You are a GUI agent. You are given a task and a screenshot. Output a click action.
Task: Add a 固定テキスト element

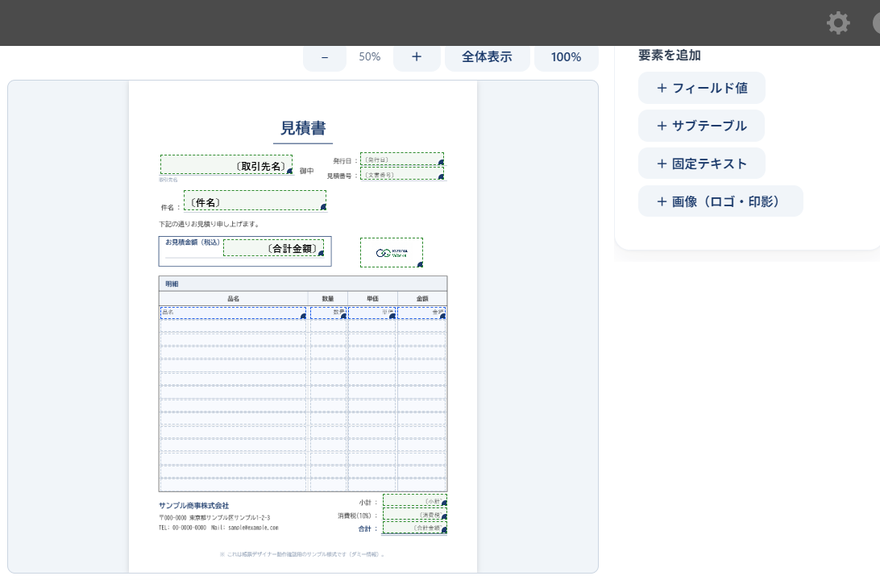tap(702, 163)
